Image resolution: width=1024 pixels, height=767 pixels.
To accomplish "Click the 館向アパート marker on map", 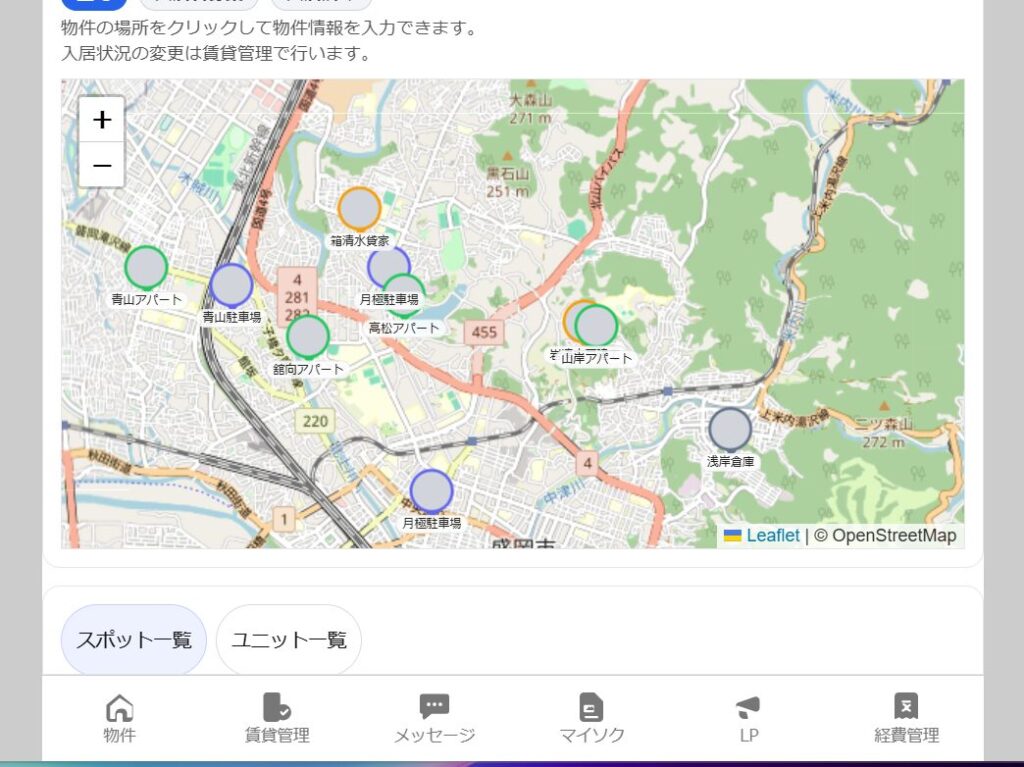I will (x=308, y=337).
